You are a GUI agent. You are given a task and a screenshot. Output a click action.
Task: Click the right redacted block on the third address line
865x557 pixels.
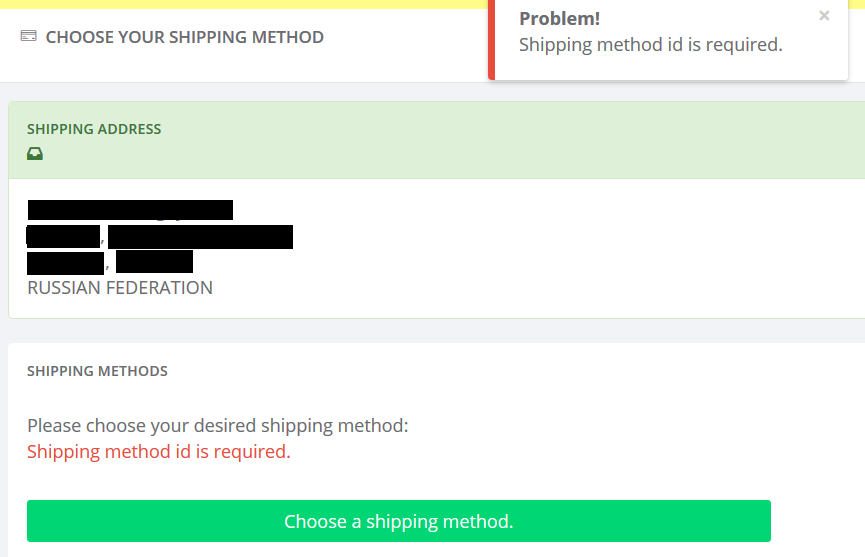tap(154, 263)
